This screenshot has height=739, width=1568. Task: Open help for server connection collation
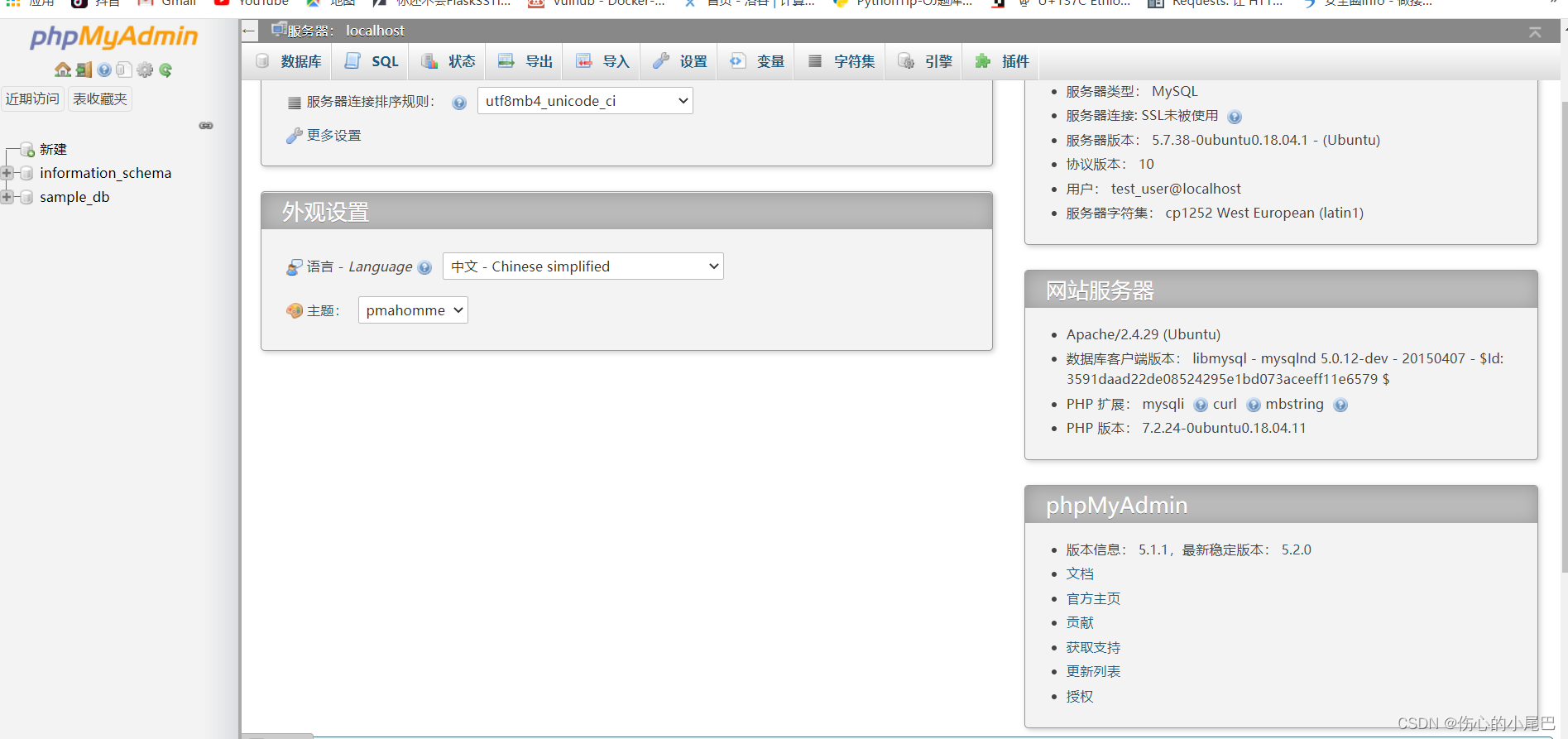coord(459,103)
